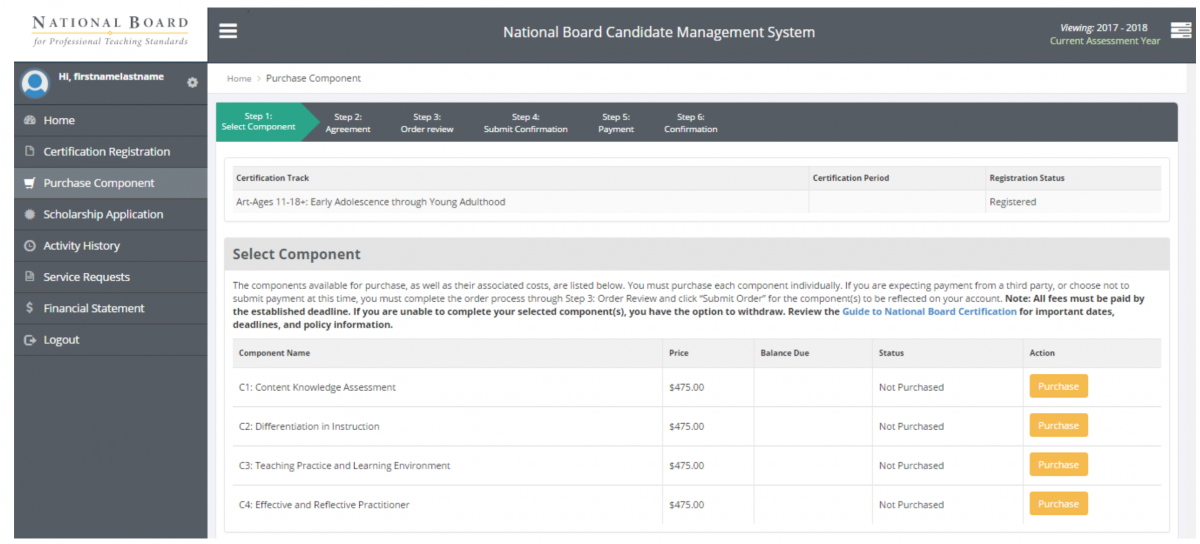This screenshot has height=544, width=1200.
Task: Click the 'C4: Effective and Reflective Practitioner' name
Action: pos(323,505)
